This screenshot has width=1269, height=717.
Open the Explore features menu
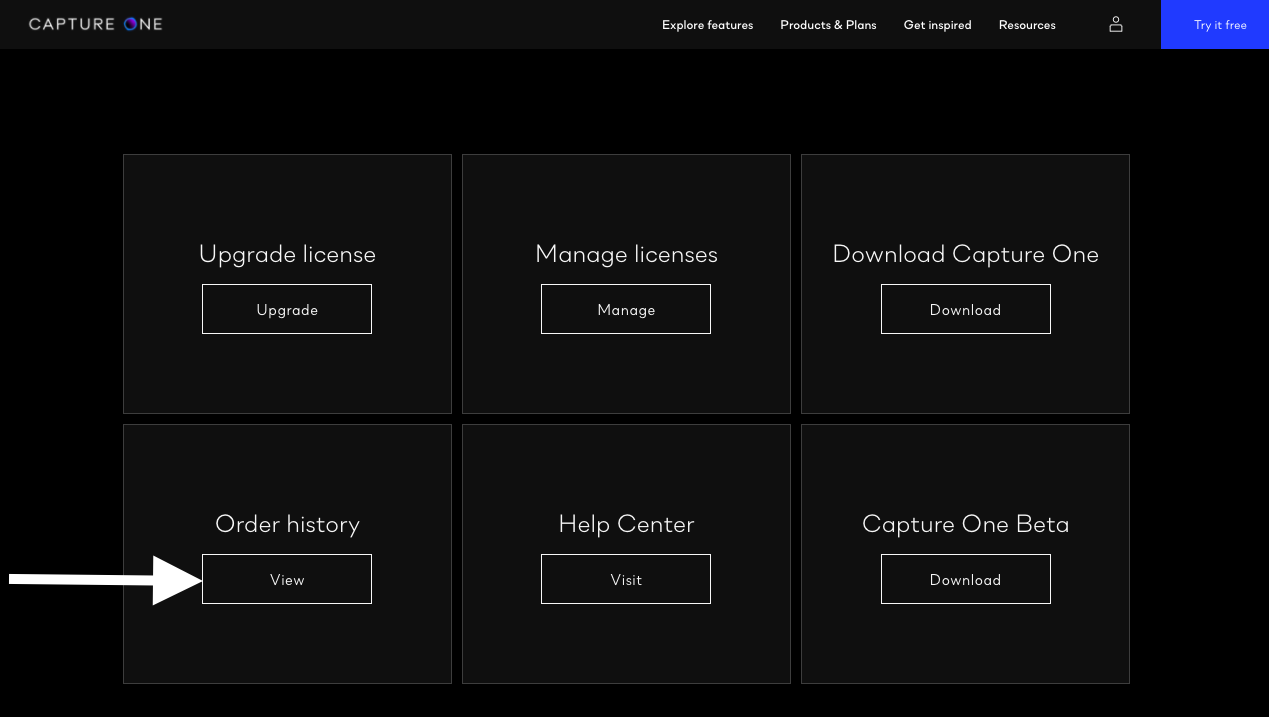tap(707, 25)
